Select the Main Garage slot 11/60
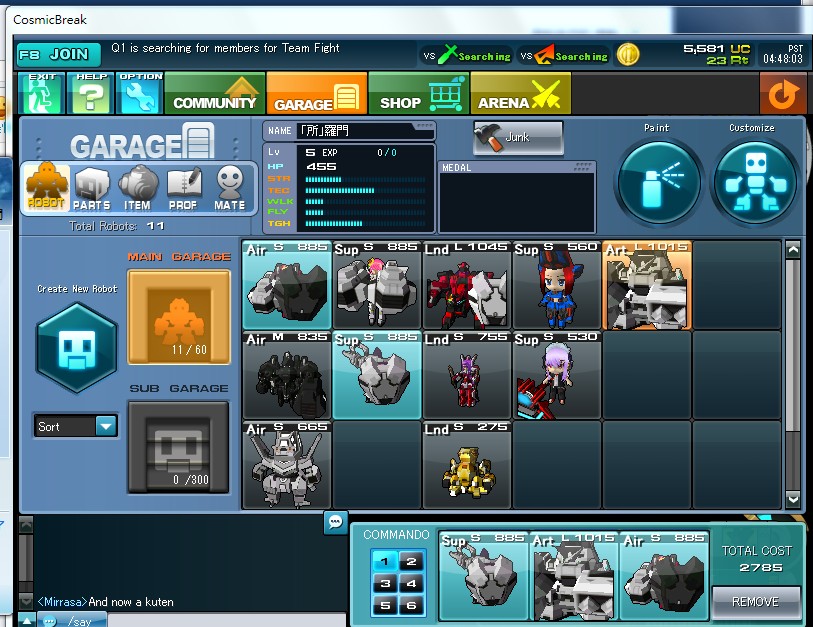This screenshot has width=813, height=627. pyautogui.click(x=179, y=317)
